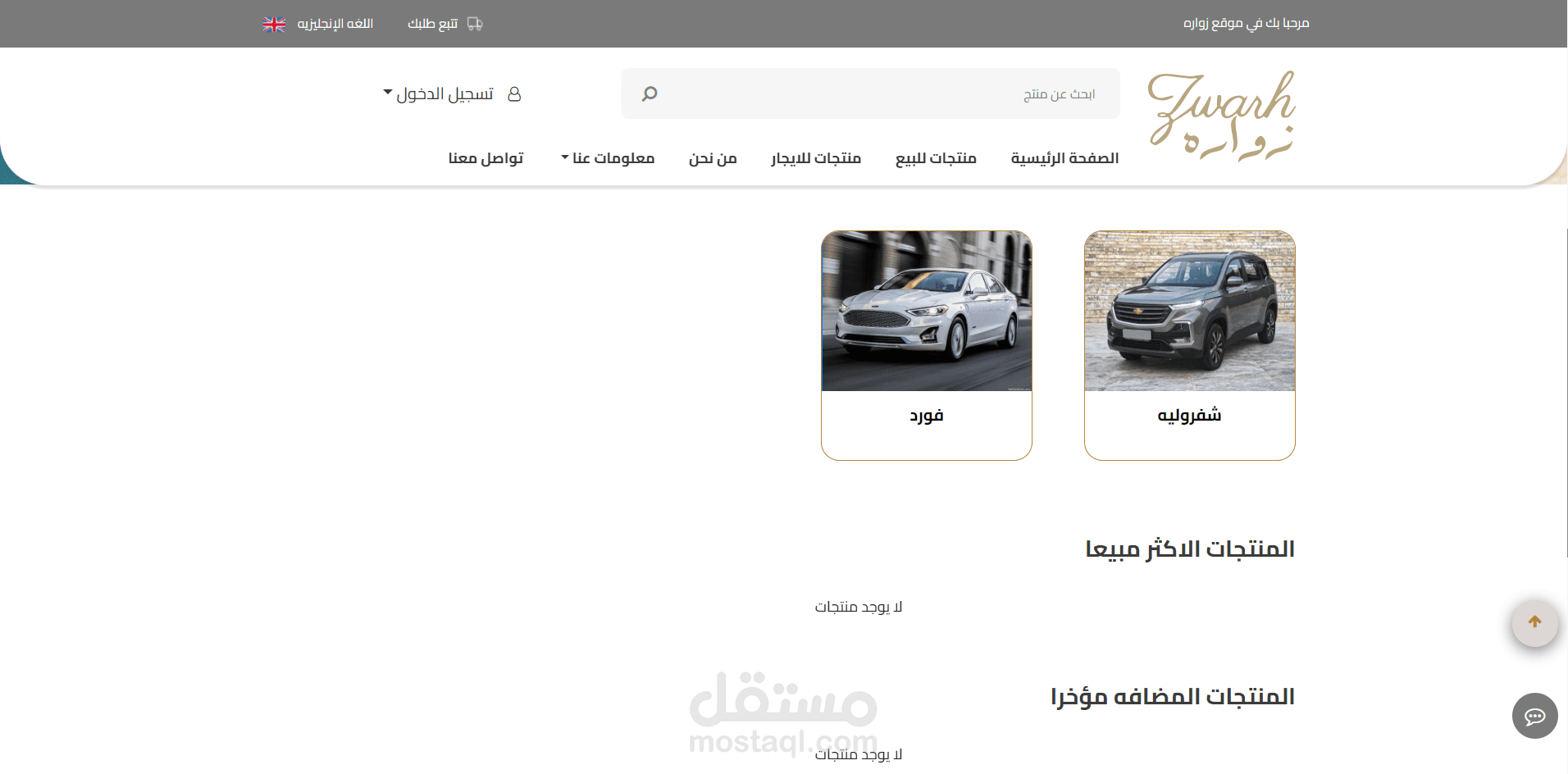Click the مرحبا بك في موقع زواره text
Screen dimensions: 1568x774
click(1246, 23)
